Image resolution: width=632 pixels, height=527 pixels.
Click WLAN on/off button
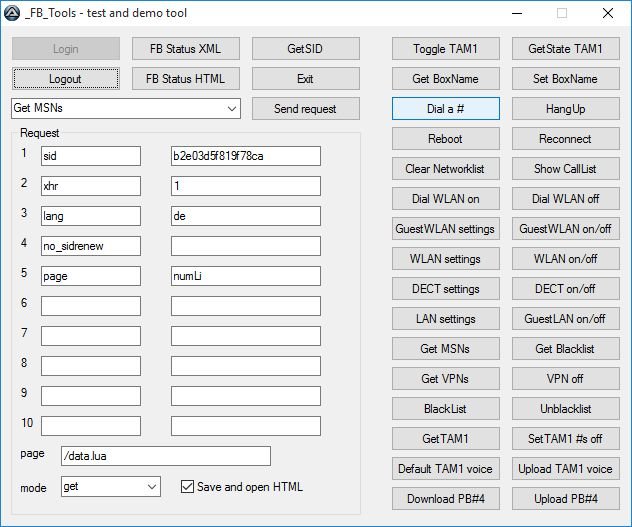(x=566, y=258)
